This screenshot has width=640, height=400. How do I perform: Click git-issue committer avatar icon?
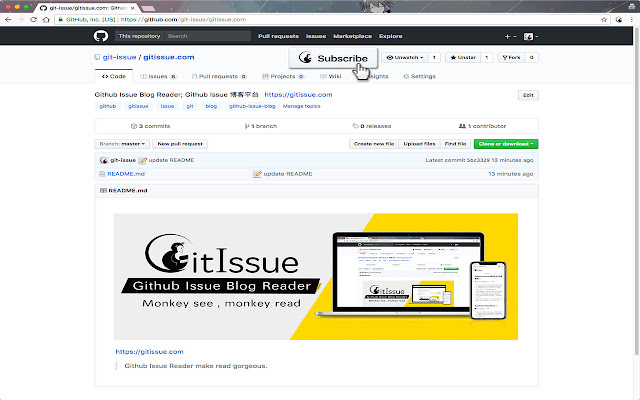(x=104, y=160)
